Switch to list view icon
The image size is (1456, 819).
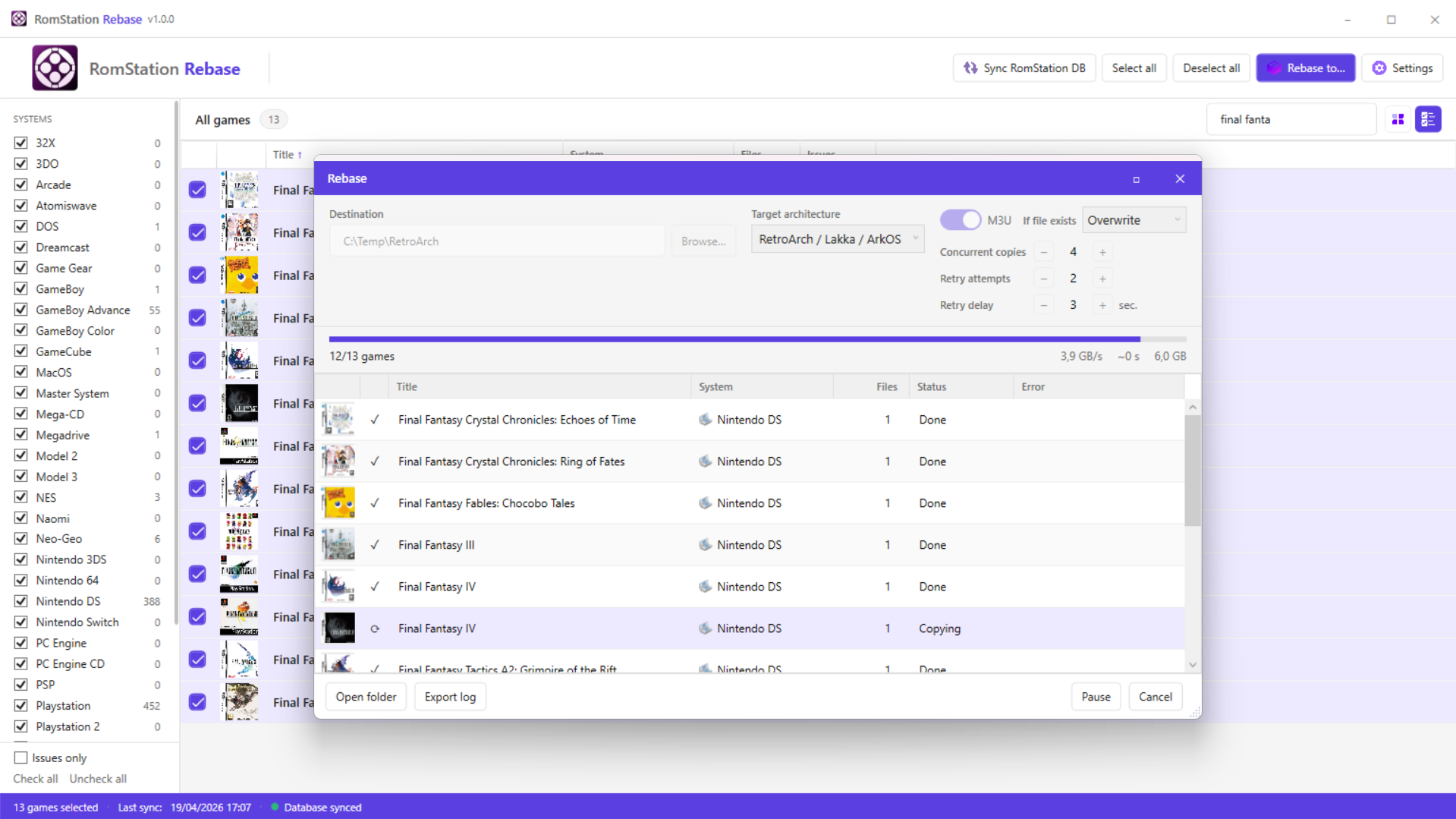pyautogui.click(x=1428, y=119)
